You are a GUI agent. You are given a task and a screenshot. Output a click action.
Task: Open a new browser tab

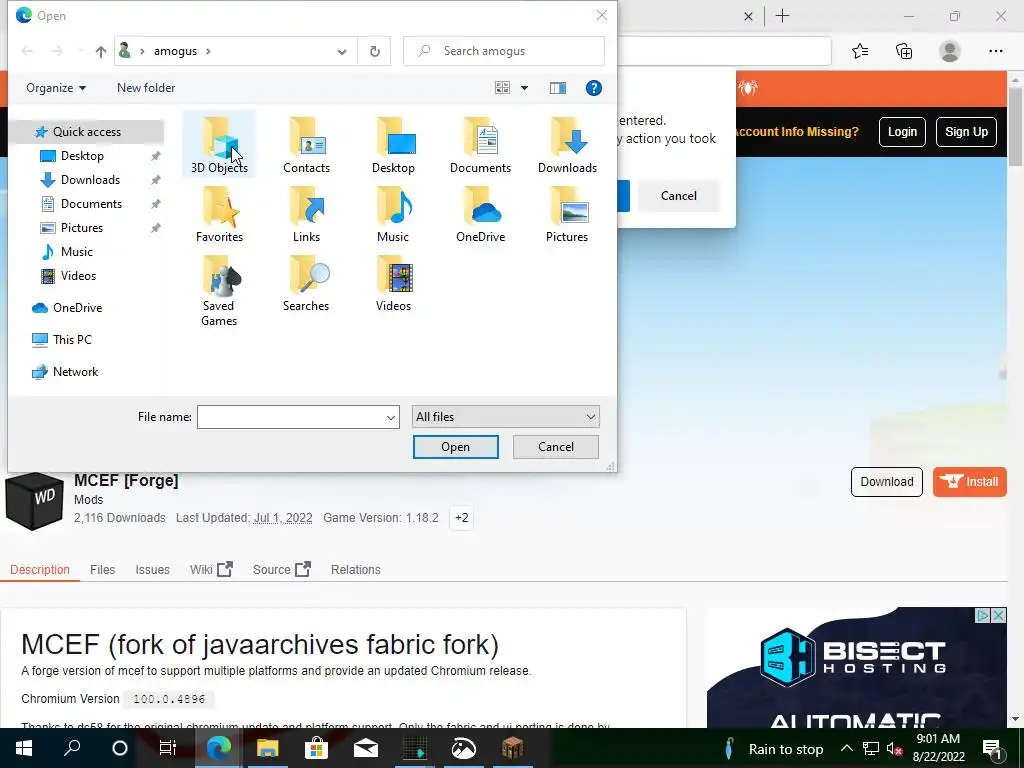click(782, 16)
